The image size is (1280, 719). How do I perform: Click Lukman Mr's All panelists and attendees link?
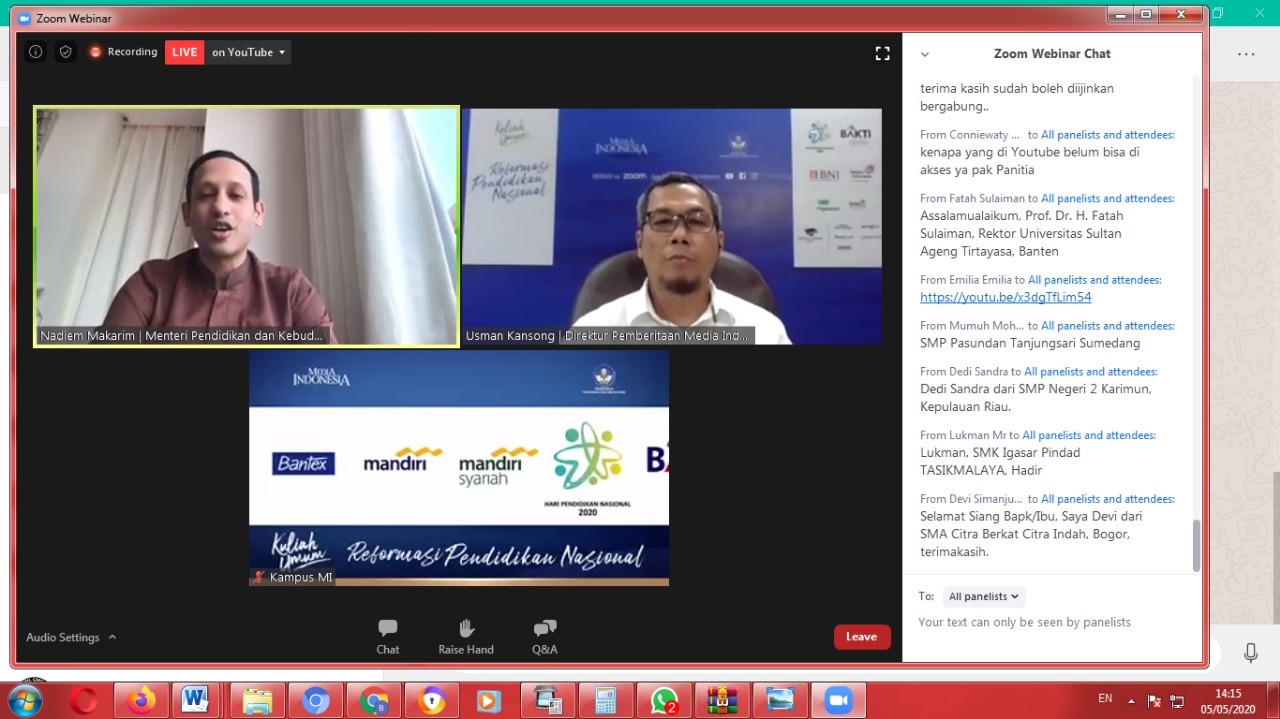click(1089, 435)
